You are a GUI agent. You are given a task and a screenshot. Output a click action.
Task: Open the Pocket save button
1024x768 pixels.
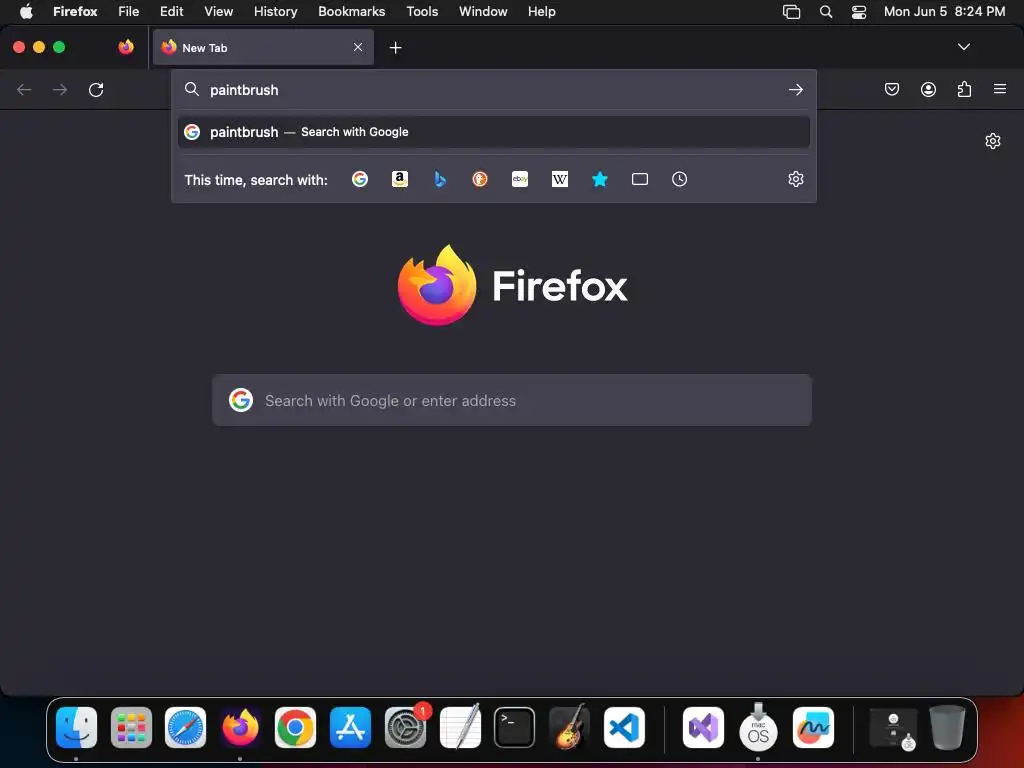[892, 89]
